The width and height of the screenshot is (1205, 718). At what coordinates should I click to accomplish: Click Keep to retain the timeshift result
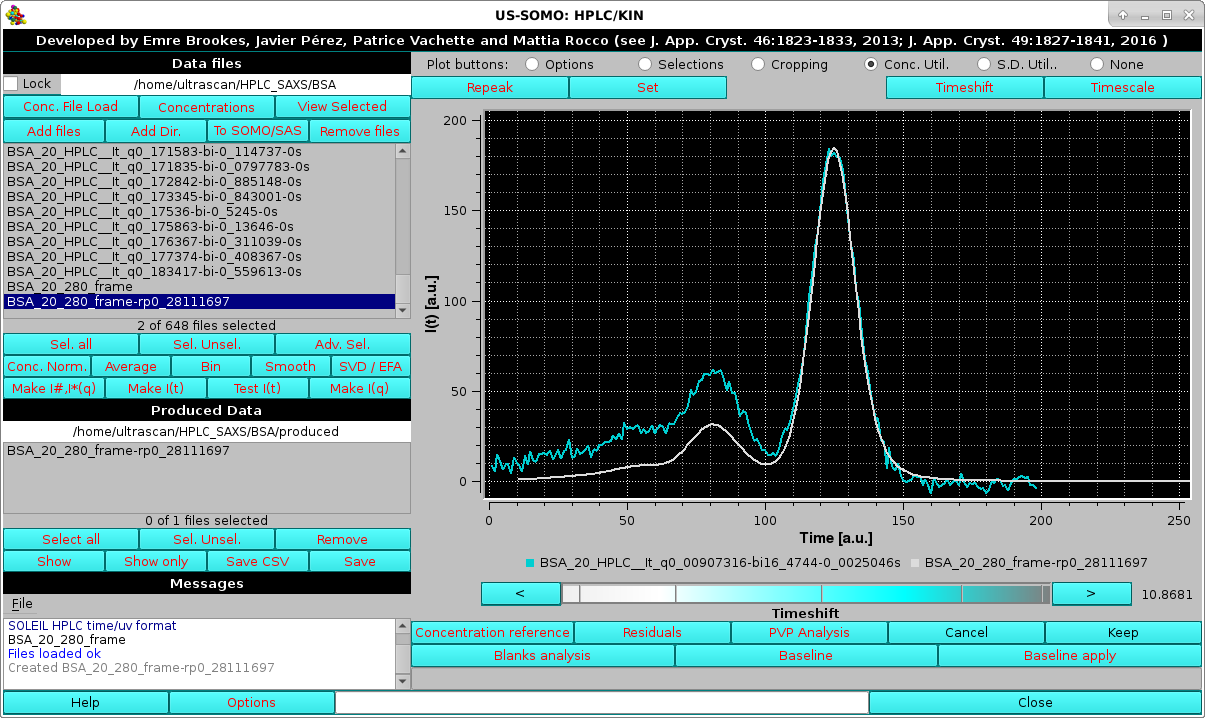pos(1122,632)
